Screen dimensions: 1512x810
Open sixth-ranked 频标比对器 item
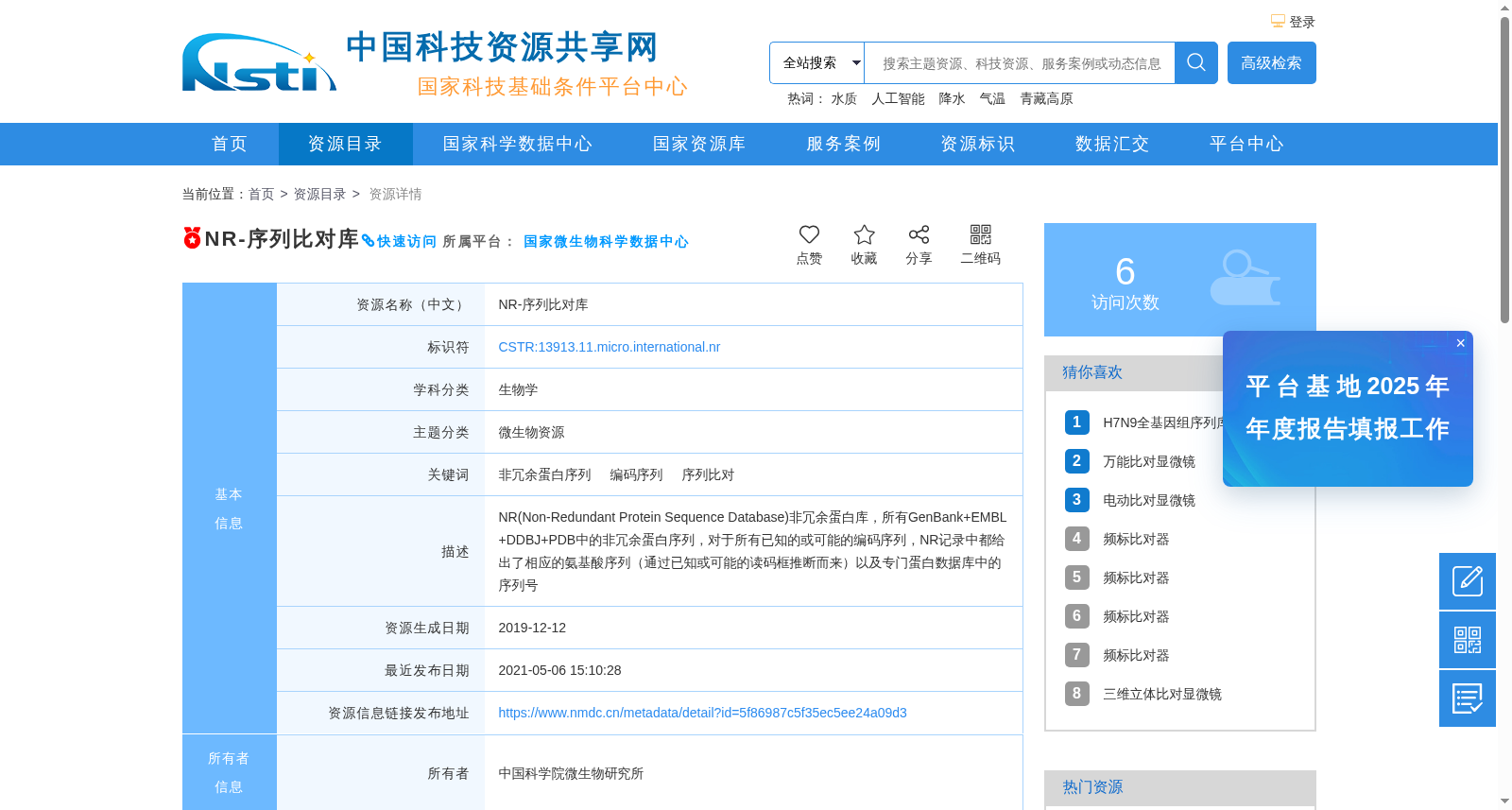(x=1136, y=616)
